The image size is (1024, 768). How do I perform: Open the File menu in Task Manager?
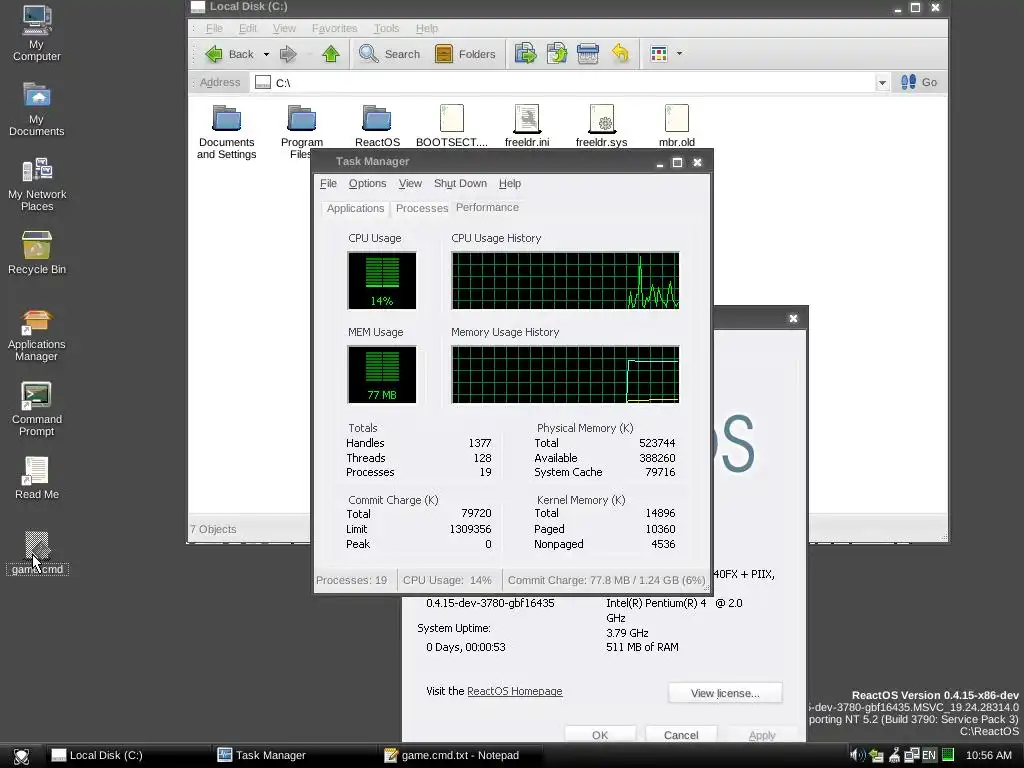[x=328, y=184]
